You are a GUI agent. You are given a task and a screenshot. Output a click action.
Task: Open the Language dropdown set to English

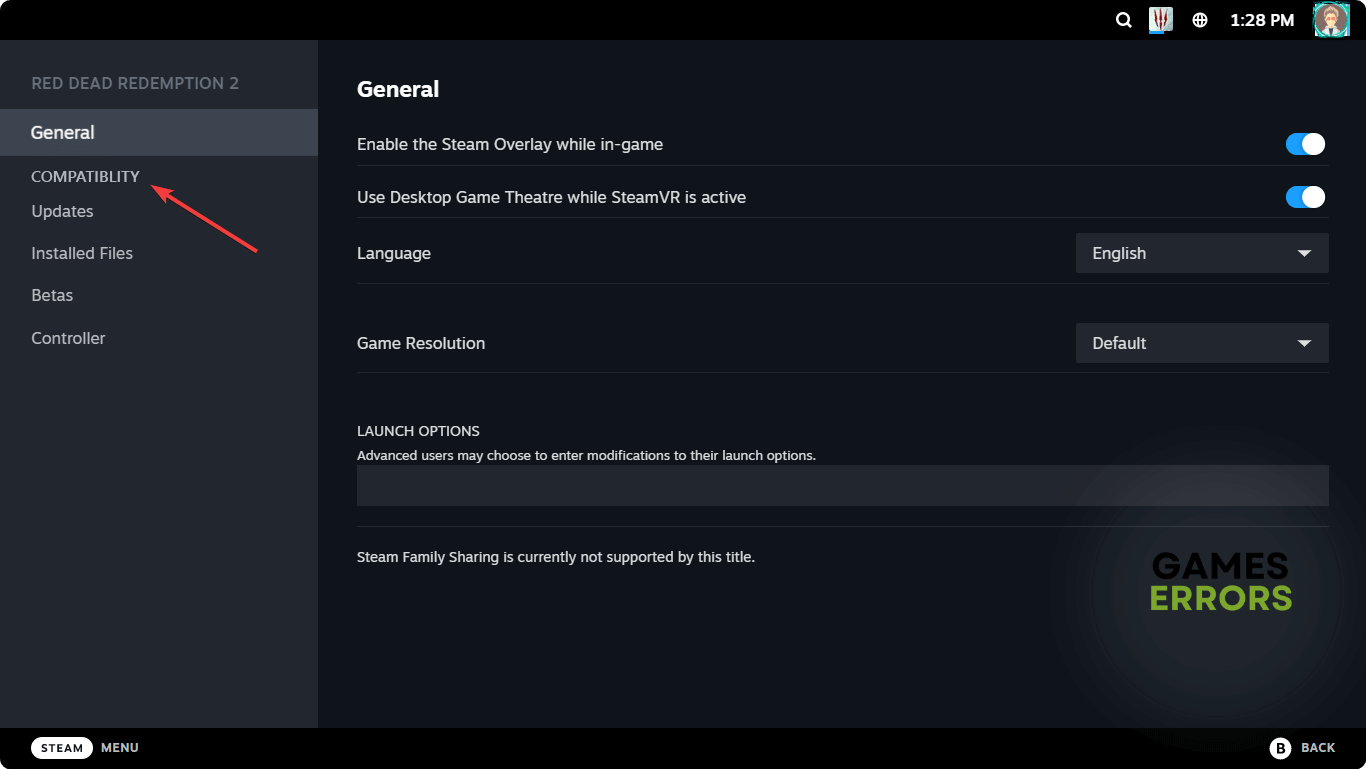(x=1202, y=253)
